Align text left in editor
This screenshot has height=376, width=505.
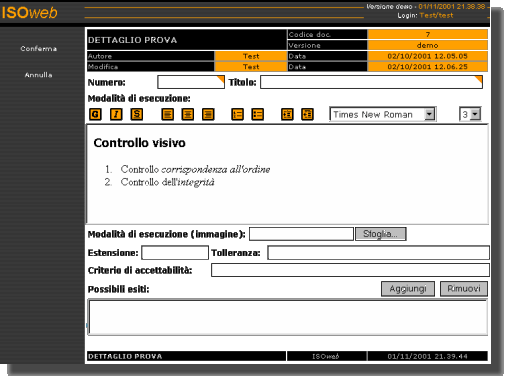tap(167, 114)
